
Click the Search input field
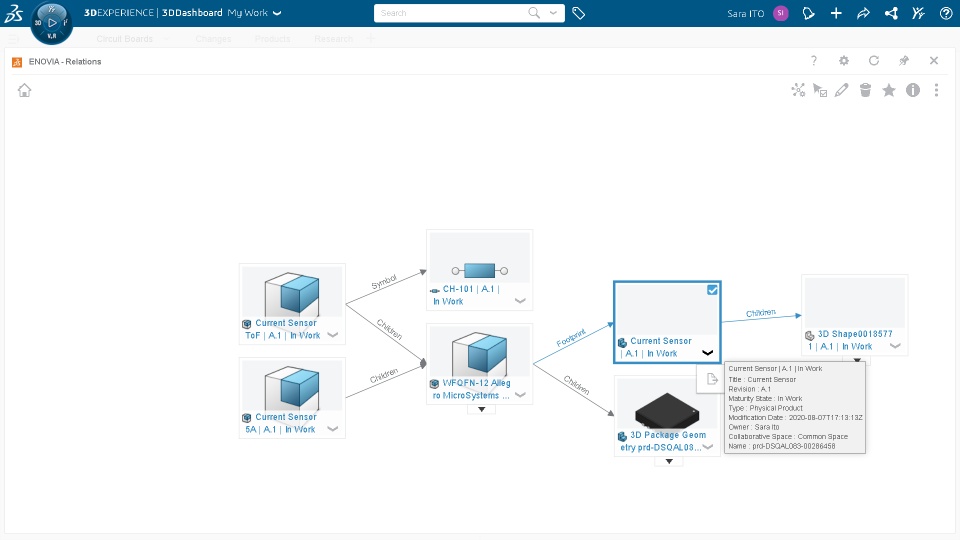[451, 13]
